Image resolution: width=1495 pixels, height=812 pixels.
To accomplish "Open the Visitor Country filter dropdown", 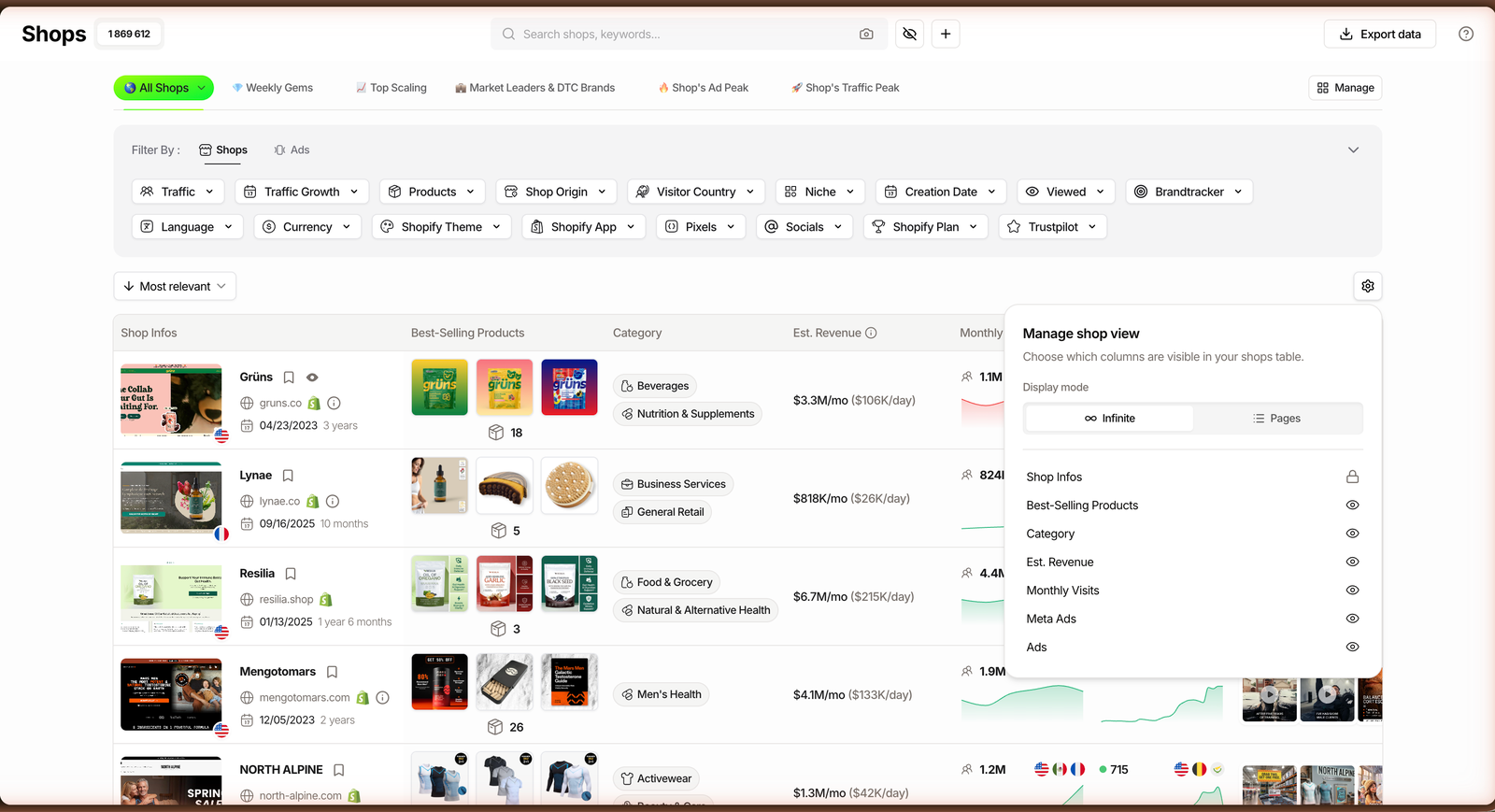I will 696,192.
